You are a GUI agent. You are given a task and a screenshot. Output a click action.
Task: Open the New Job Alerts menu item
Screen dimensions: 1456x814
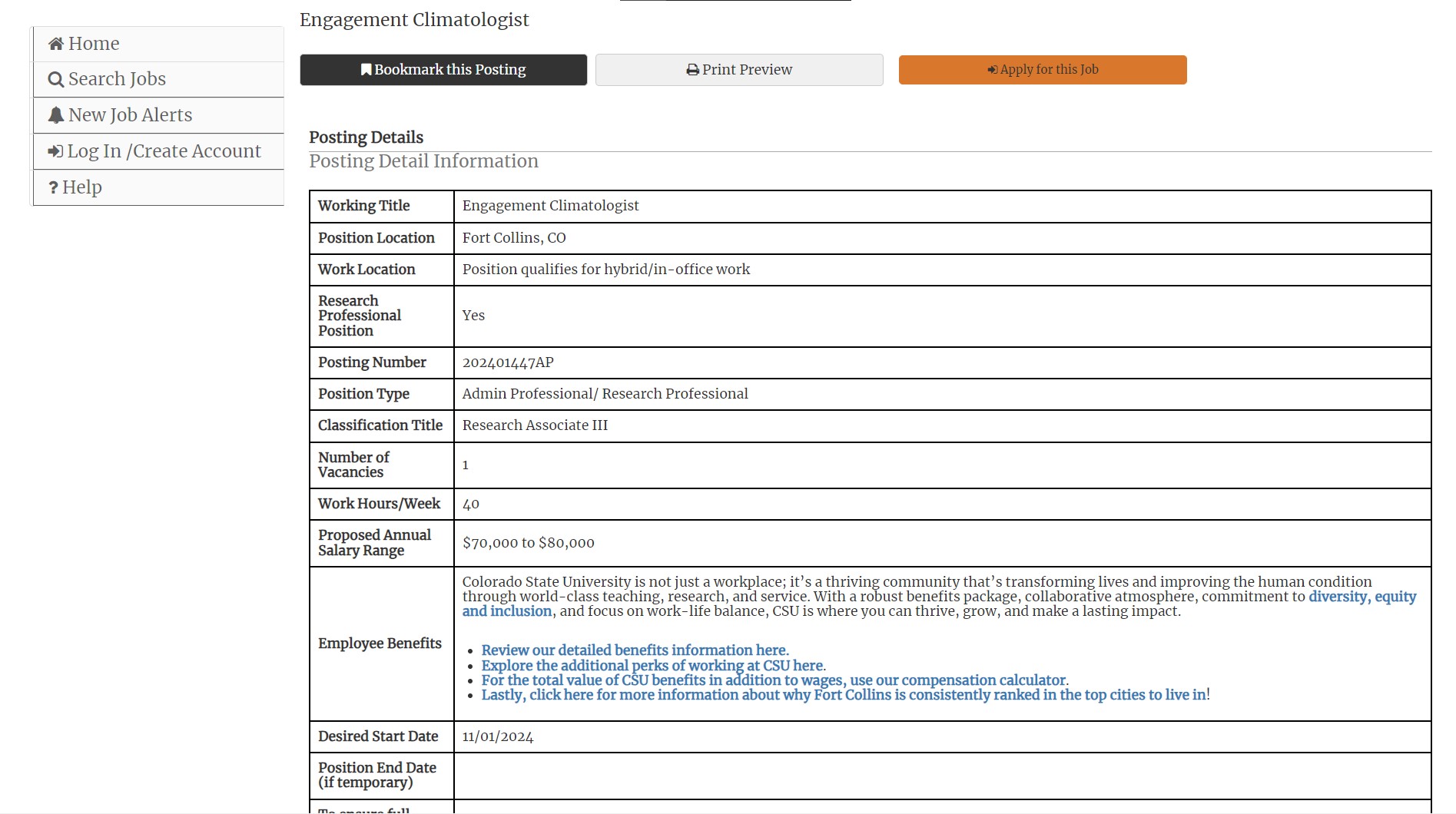[130, 115]
